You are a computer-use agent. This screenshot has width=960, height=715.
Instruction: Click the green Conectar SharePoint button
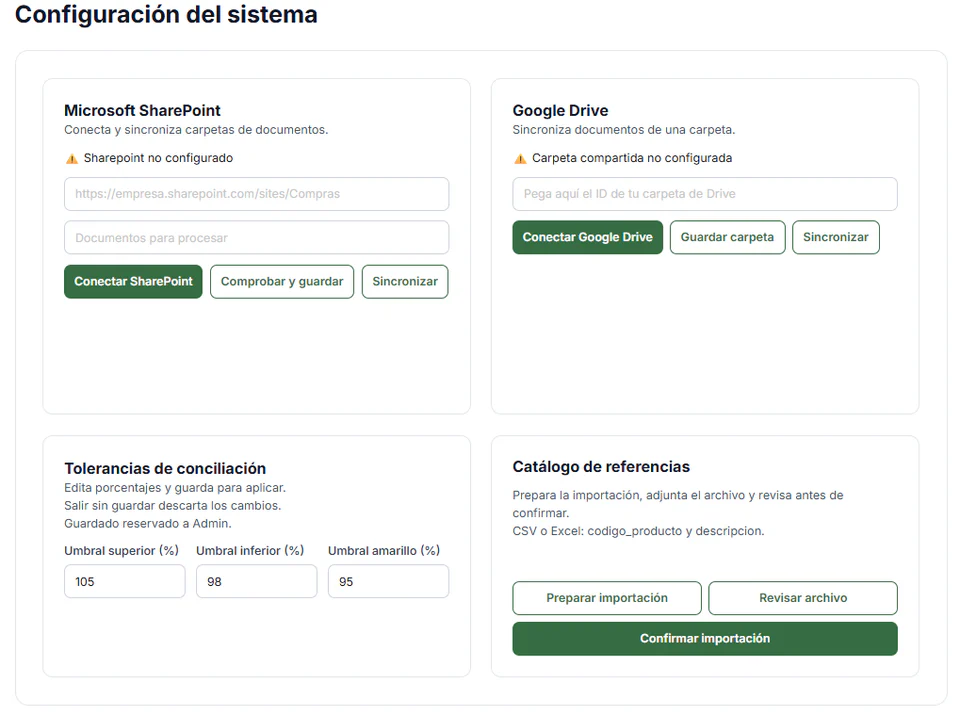coord(133,282)
